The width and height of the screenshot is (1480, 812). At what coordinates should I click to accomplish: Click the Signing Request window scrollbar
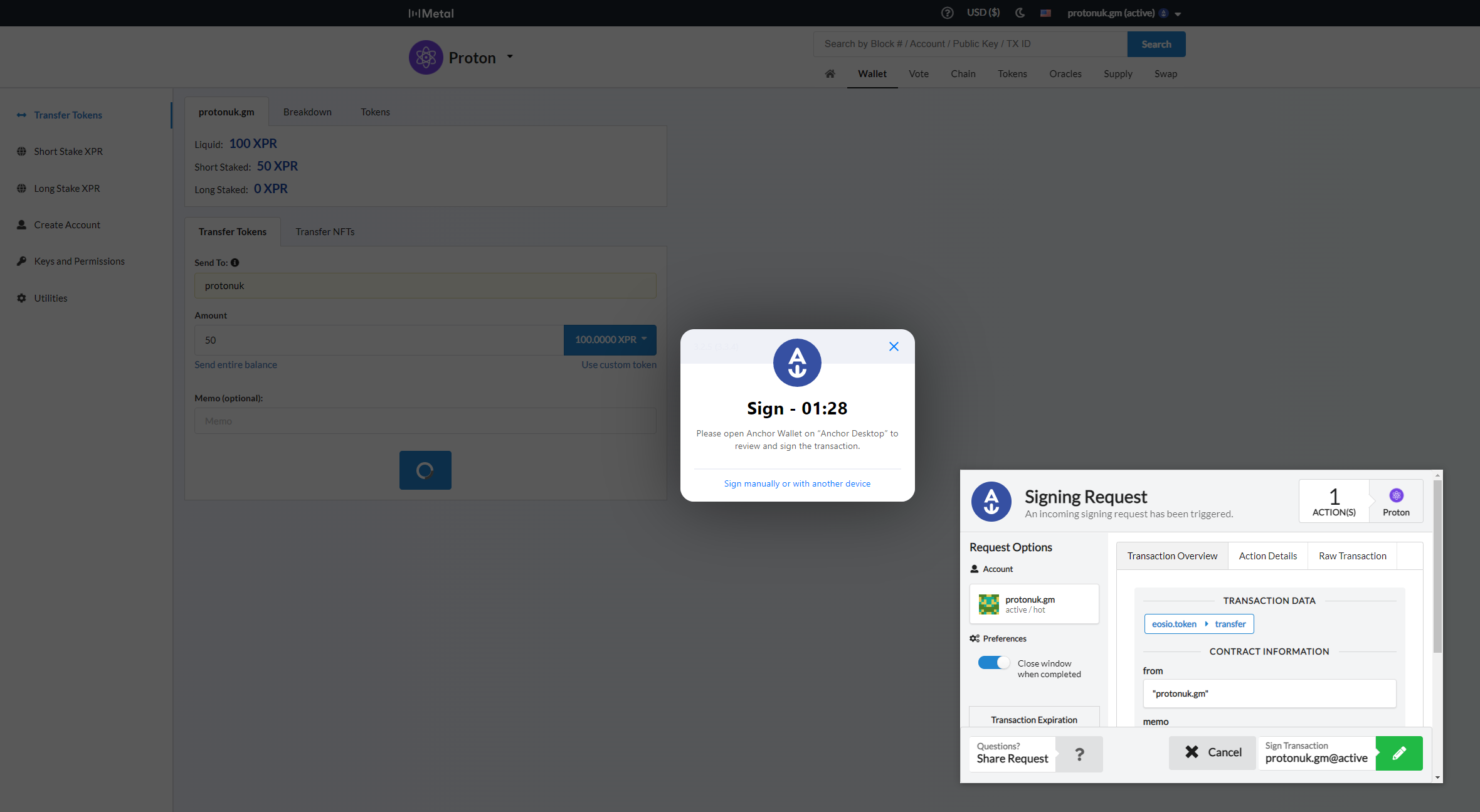point(1437,567)
